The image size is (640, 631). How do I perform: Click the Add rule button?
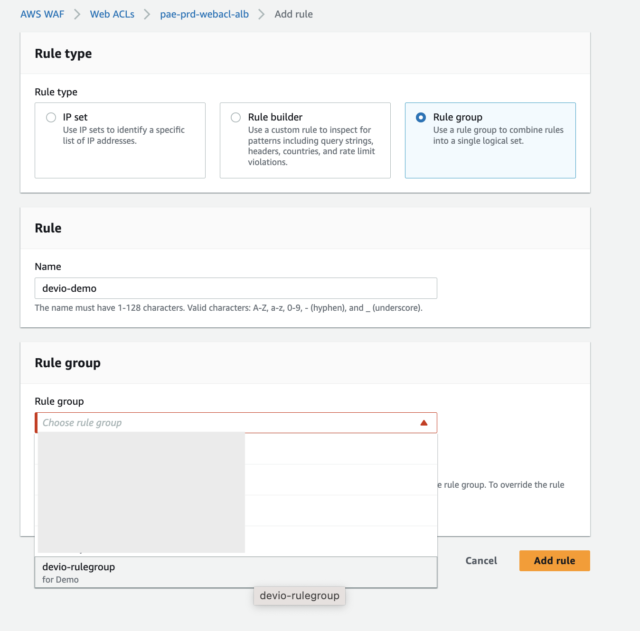[554, 560]
